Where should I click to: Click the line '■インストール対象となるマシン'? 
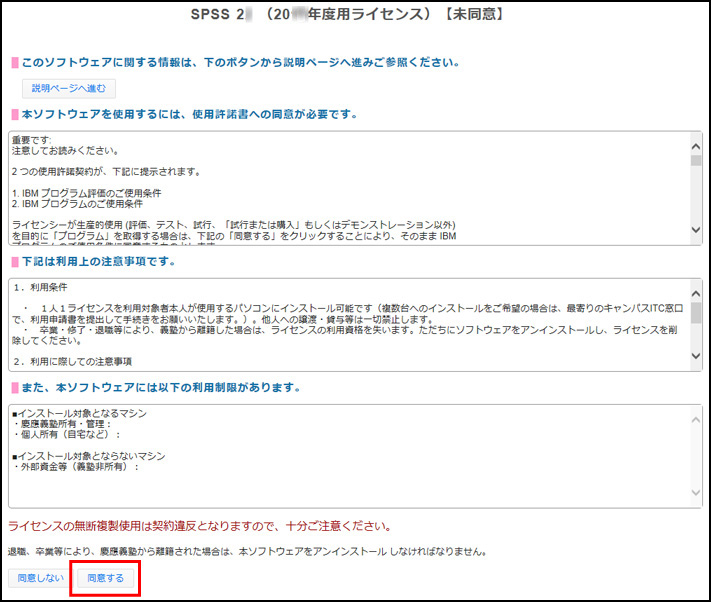click(79, 413)
